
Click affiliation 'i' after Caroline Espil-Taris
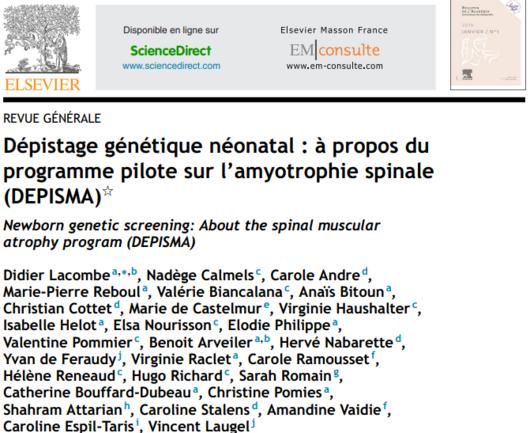point(138,422)
